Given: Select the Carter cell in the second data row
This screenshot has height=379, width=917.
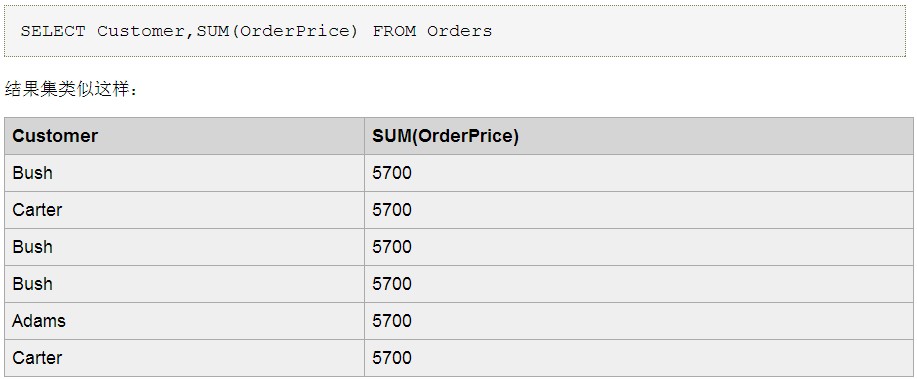Looking at the screenshot, I should 184,210.
